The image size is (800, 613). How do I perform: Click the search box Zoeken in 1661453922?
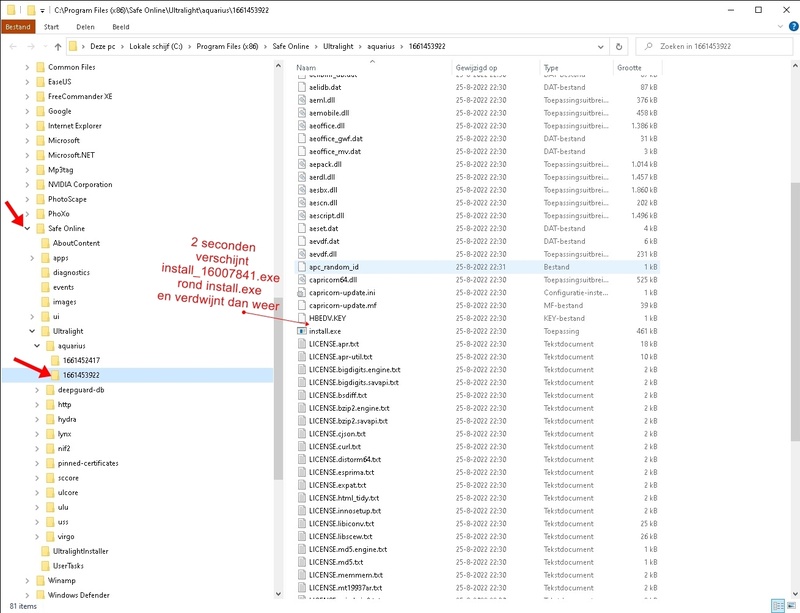point(714,46)
